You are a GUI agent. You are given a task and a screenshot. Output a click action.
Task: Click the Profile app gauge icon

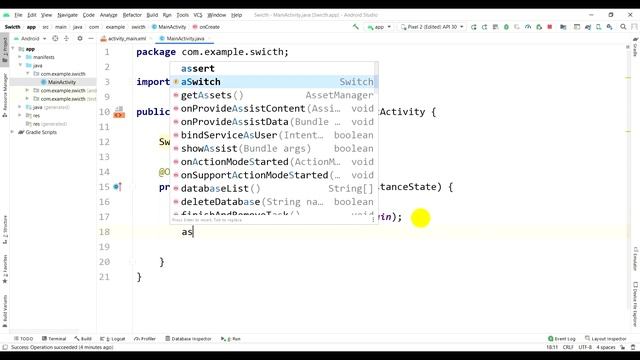[528, 27]
